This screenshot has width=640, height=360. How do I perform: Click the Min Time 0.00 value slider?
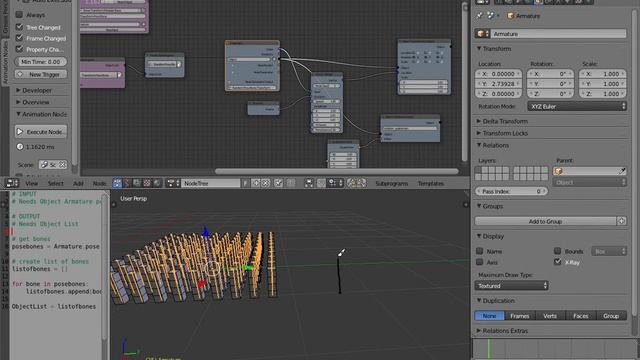pos(41,62)
